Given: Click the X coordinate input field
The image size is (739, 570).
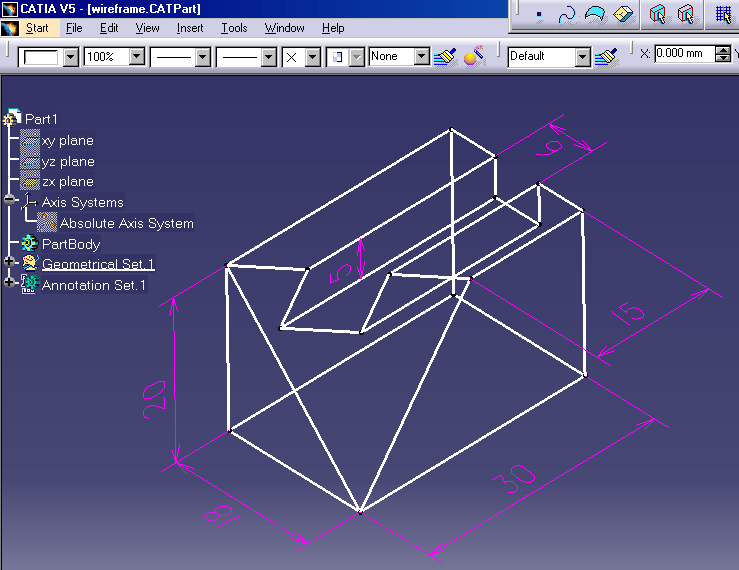Looking at the screenshot, I should [x=685, y=53].
